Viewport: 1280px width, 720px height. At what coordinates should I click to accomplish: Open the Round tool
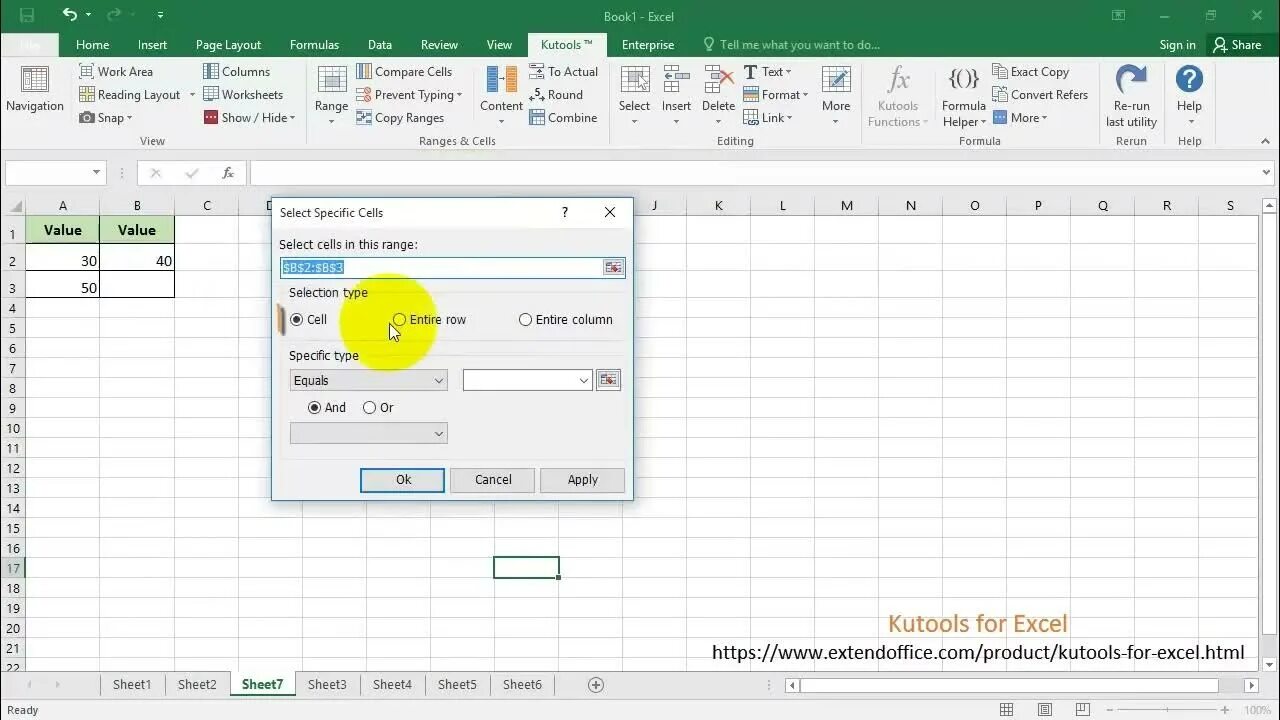tap(556, 95)
